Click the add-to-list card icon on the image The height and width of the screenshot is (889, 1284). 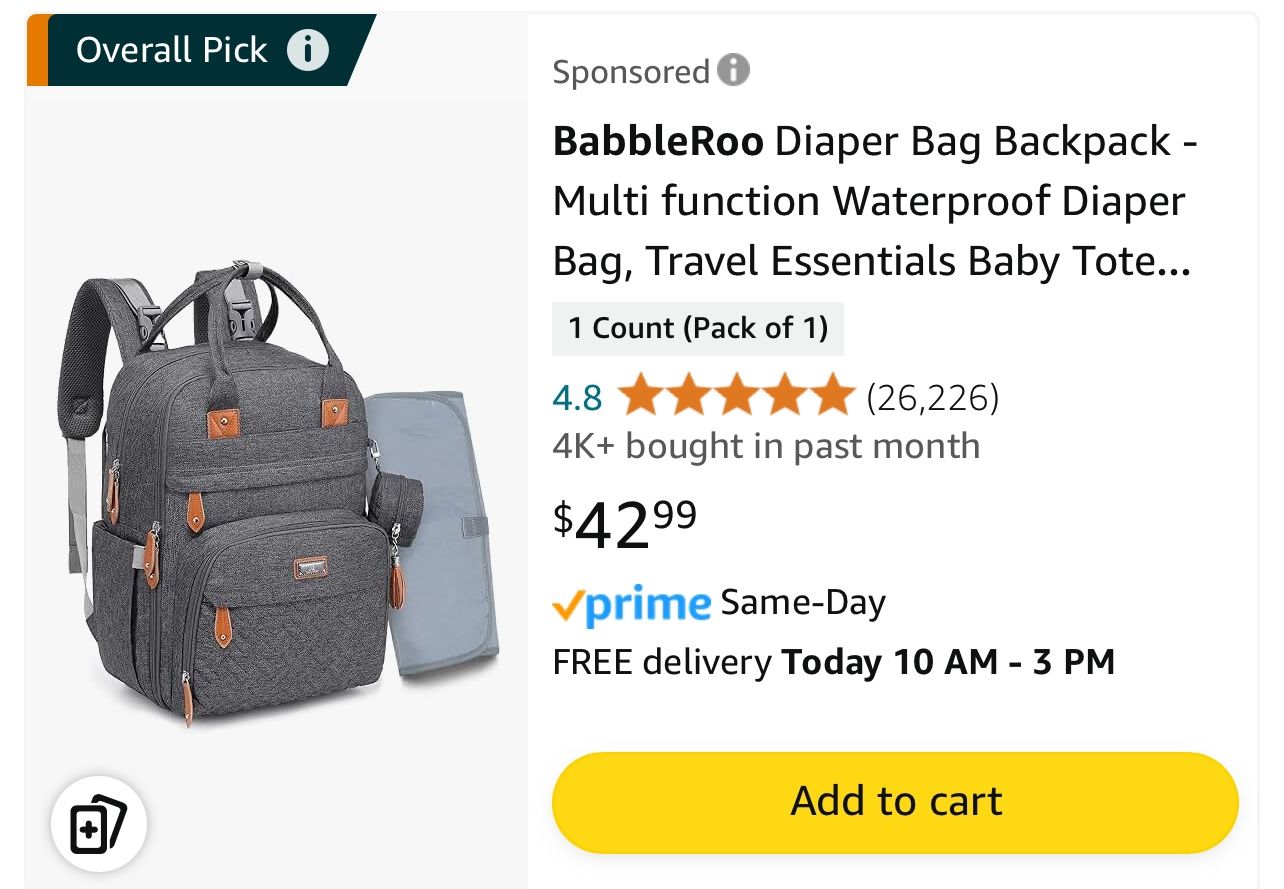(x=96, y=824)
